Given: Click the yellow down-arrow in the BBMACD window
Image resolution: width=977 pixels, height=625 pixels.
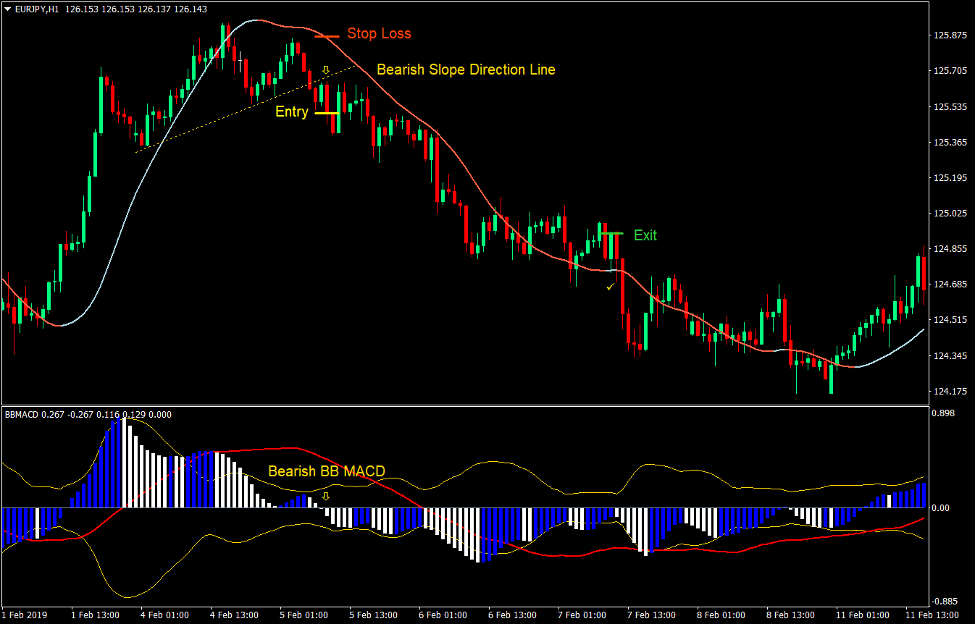Looking at the screenshot, I should [x=327, y=495].
